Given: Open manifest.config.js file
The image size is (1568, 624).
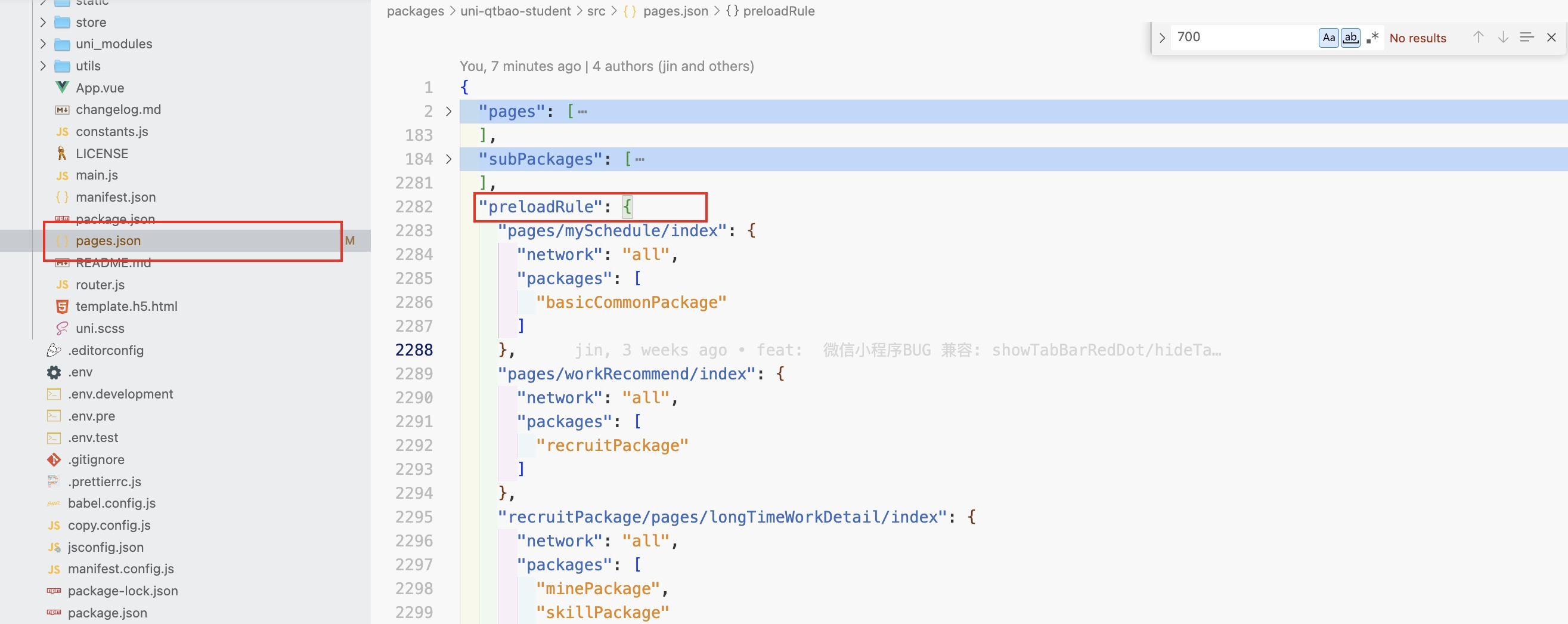Looking at the screenshot, I should [120, 569].
